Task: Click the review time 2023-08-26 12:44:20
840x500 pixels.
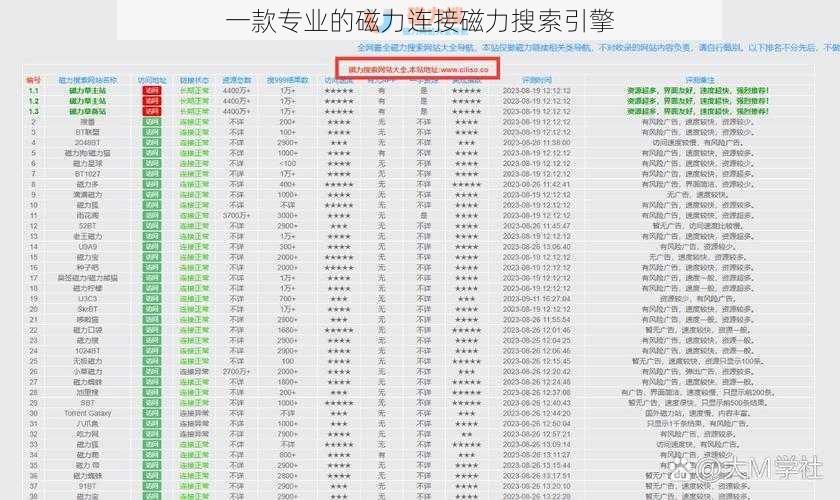Action: point(537,413)
